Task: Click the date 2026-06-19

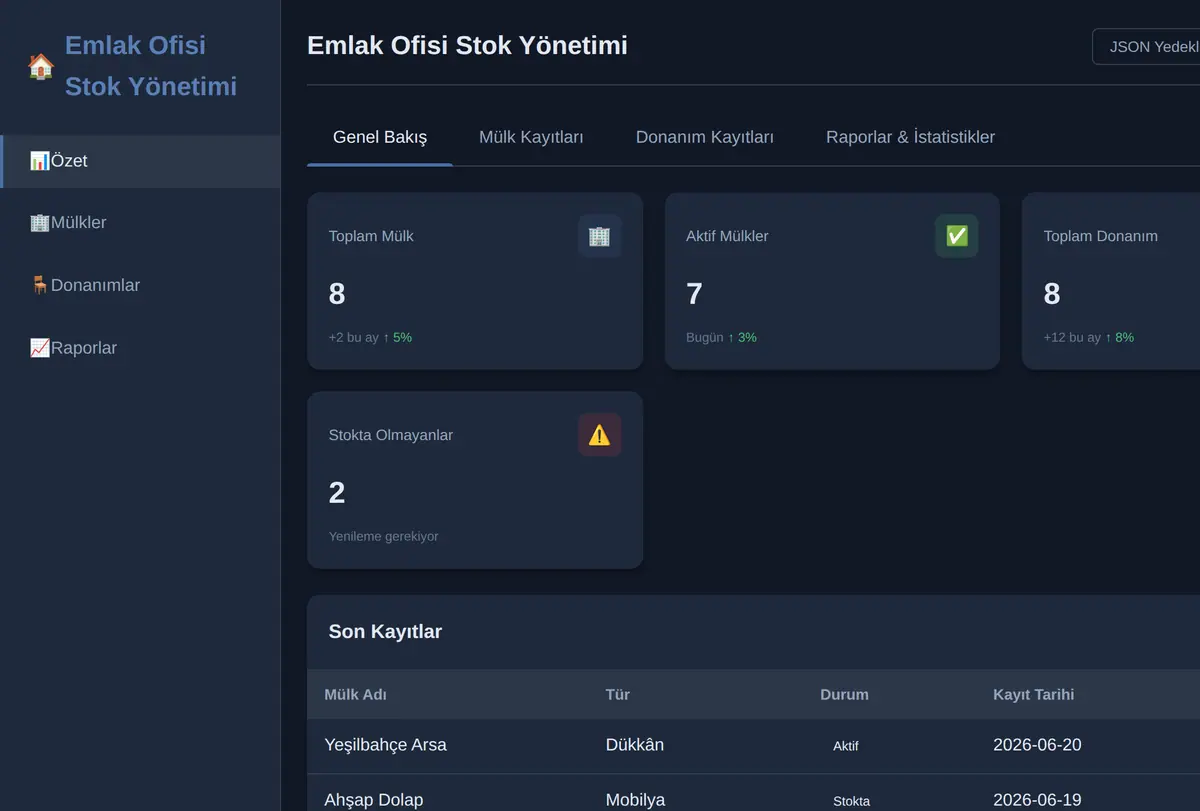Action: tap(1037, 800)
